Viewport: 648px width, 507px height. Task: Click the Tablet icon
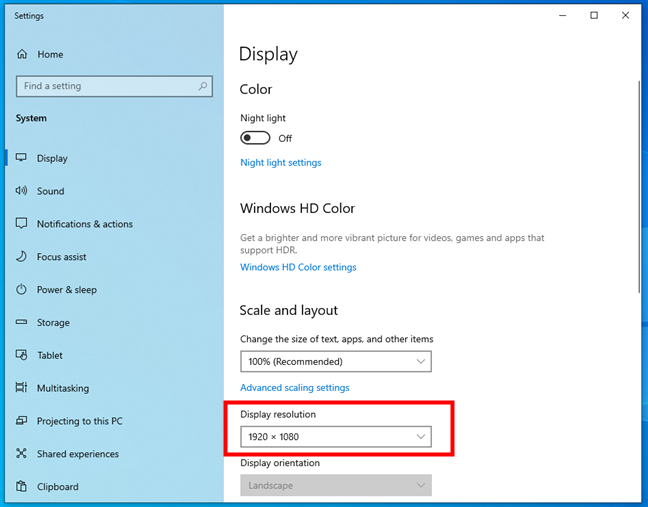[21, 355]
